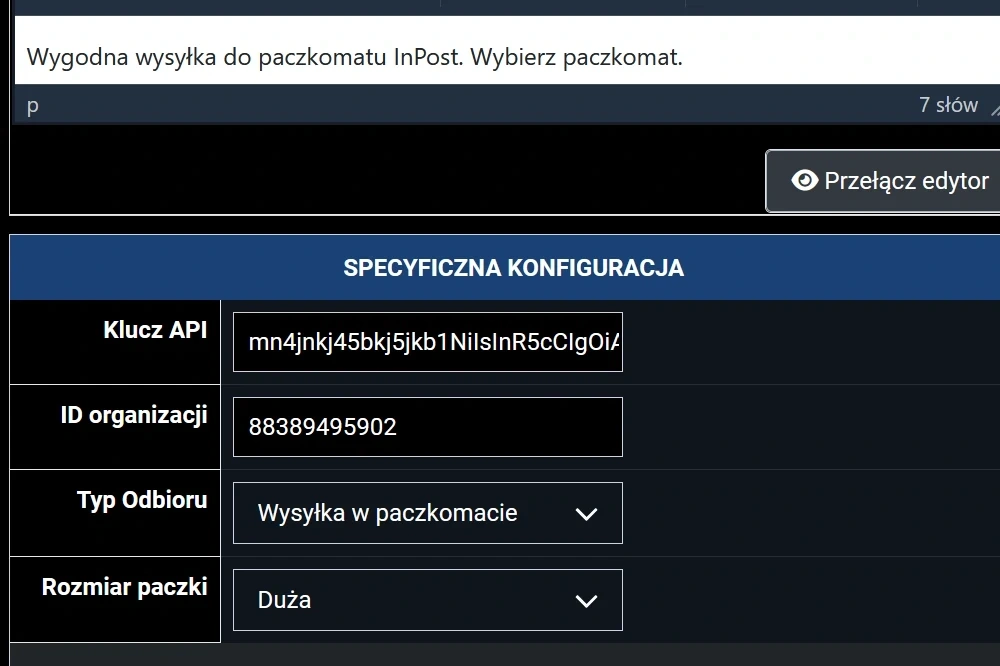The image size is (1000, 666).
Task: Expand options under Wysyłka w paczkomacie selector
Action: click(x=427, y=512)
